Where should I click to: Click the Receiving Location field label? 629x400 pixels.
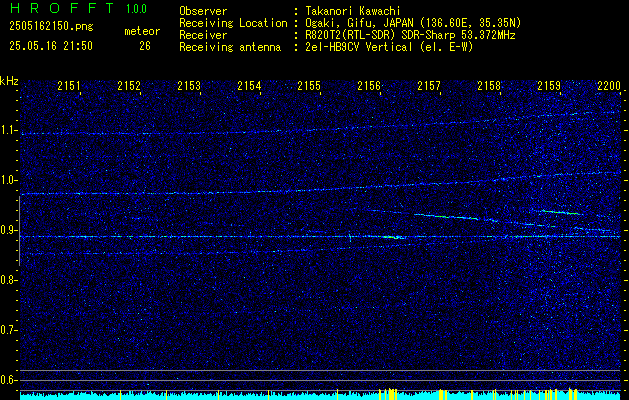click(x=233, y=23)
